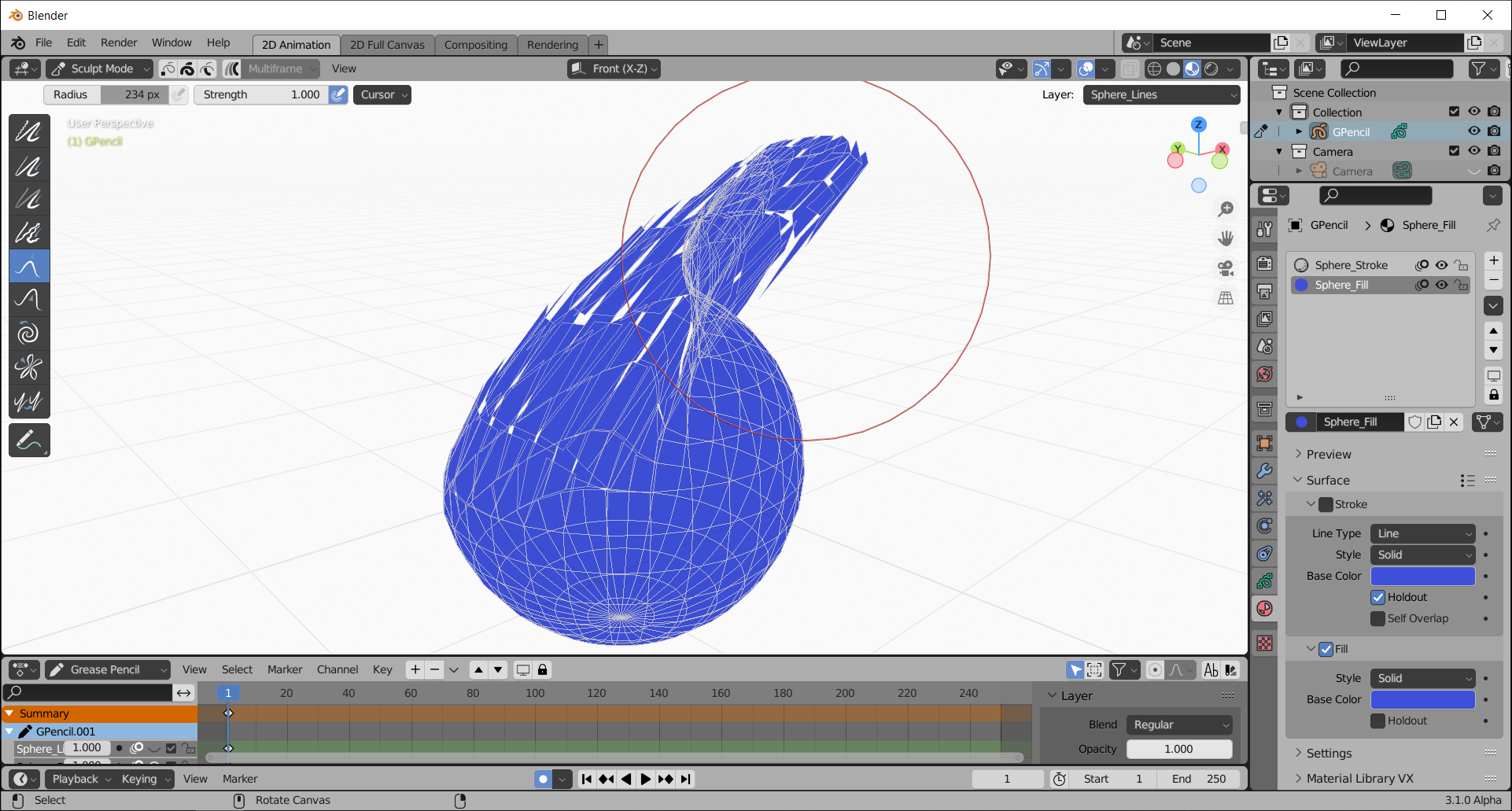The image size is (1512, 811).
Task: Open the Modifiers wrench properties tab
Action: click(x=1265, y=470)
